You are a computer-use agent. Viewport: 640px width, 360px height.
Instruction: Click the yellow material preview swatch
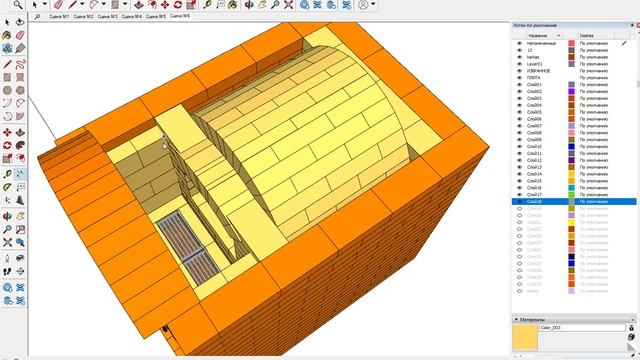(x=524, y=337)
